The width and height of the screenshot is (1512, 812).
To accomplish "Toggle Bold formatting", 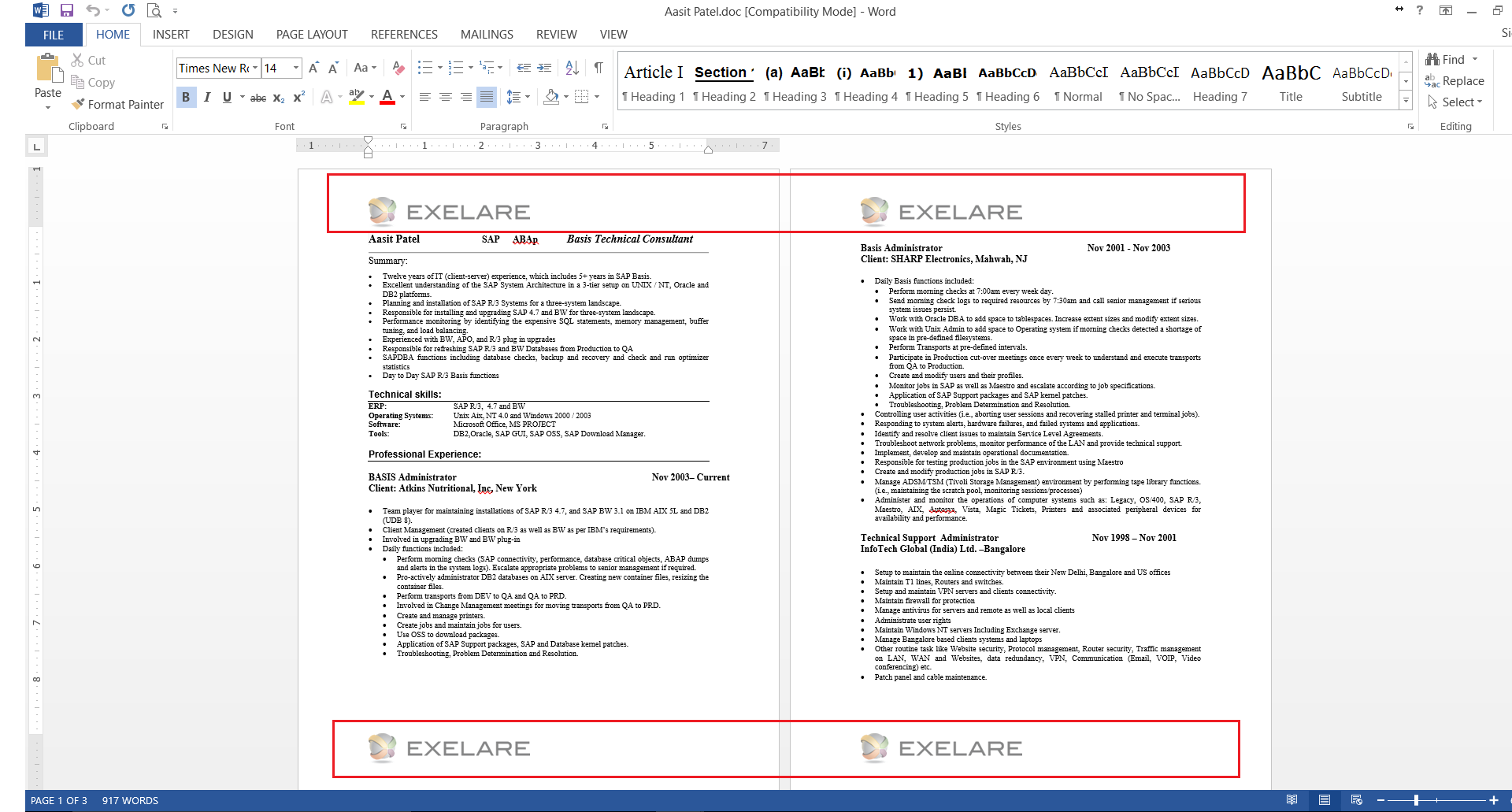I will click(186, 97).
